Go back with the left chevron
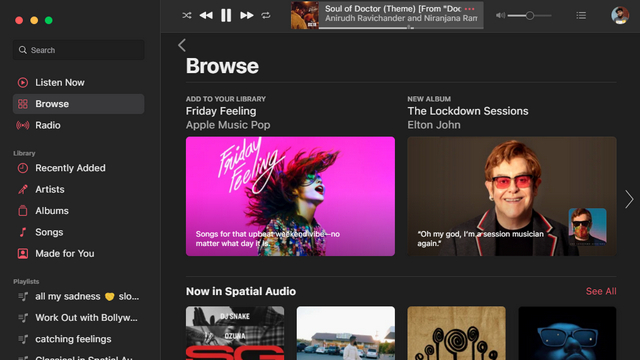640x360 pixels. [182, 45]
